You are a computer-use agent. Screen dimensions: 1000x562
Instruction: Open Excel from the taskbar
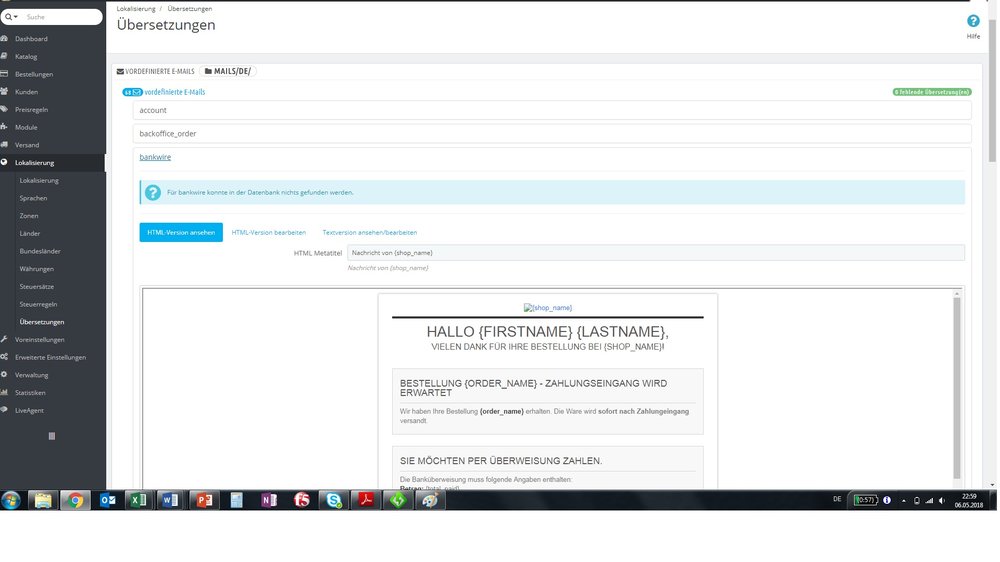(138, 501)
